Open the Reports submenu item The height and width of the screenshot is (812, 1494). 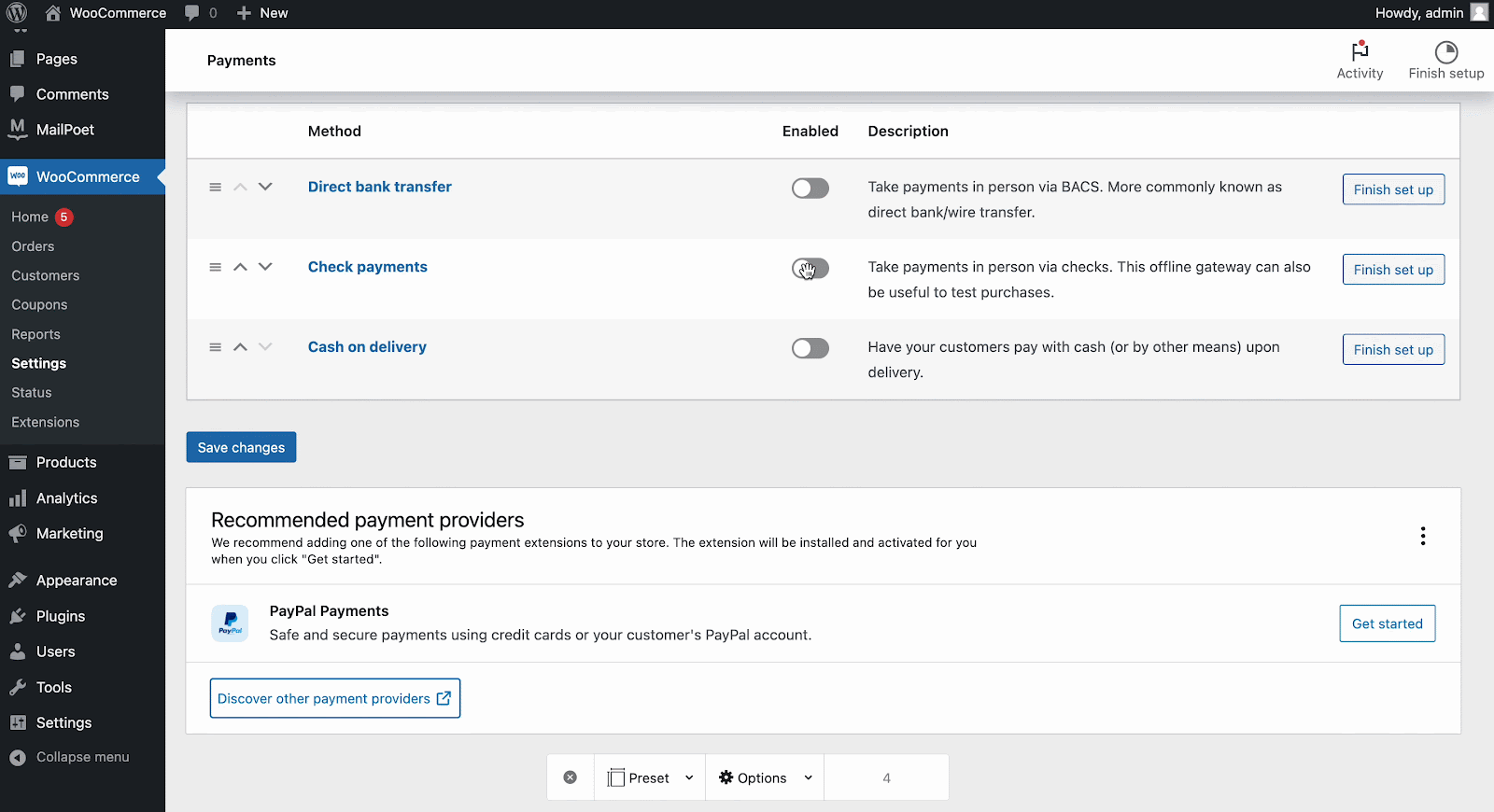(x=35, y=334)
